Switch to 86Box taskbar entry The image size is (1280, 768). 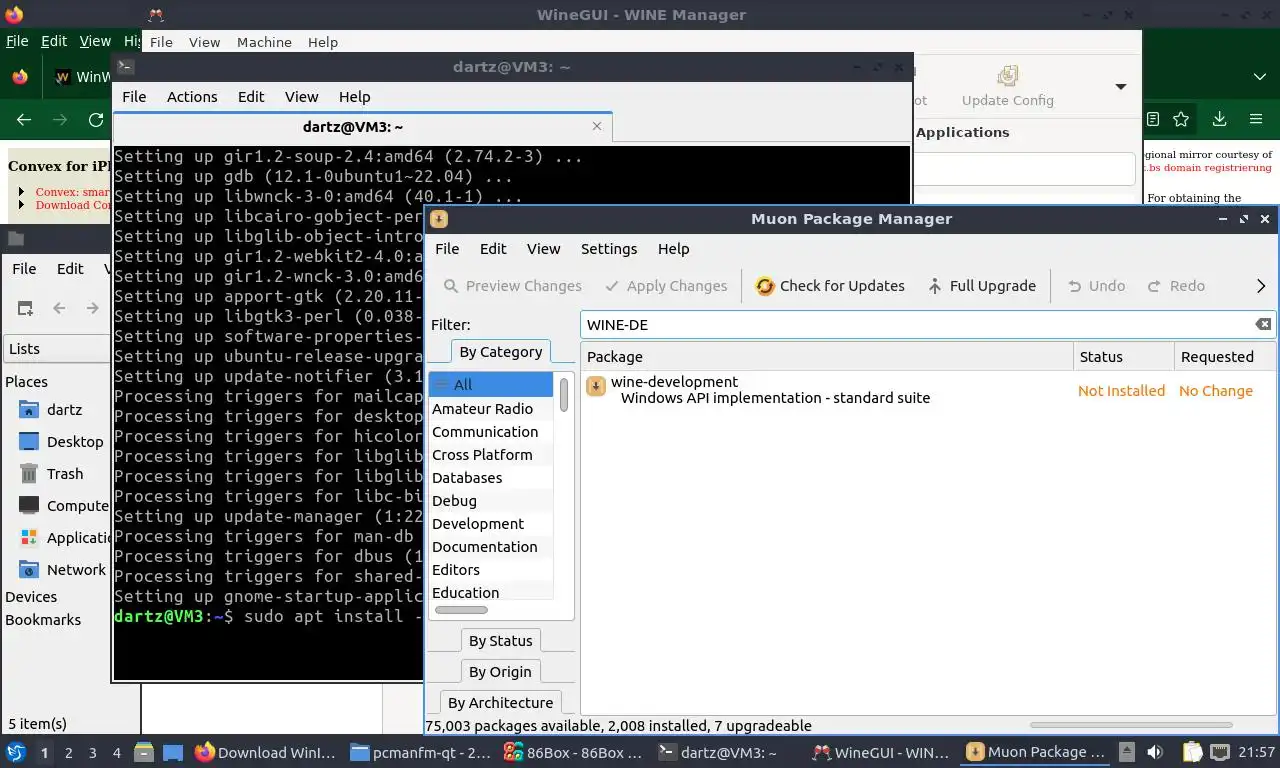click(573, 752)
